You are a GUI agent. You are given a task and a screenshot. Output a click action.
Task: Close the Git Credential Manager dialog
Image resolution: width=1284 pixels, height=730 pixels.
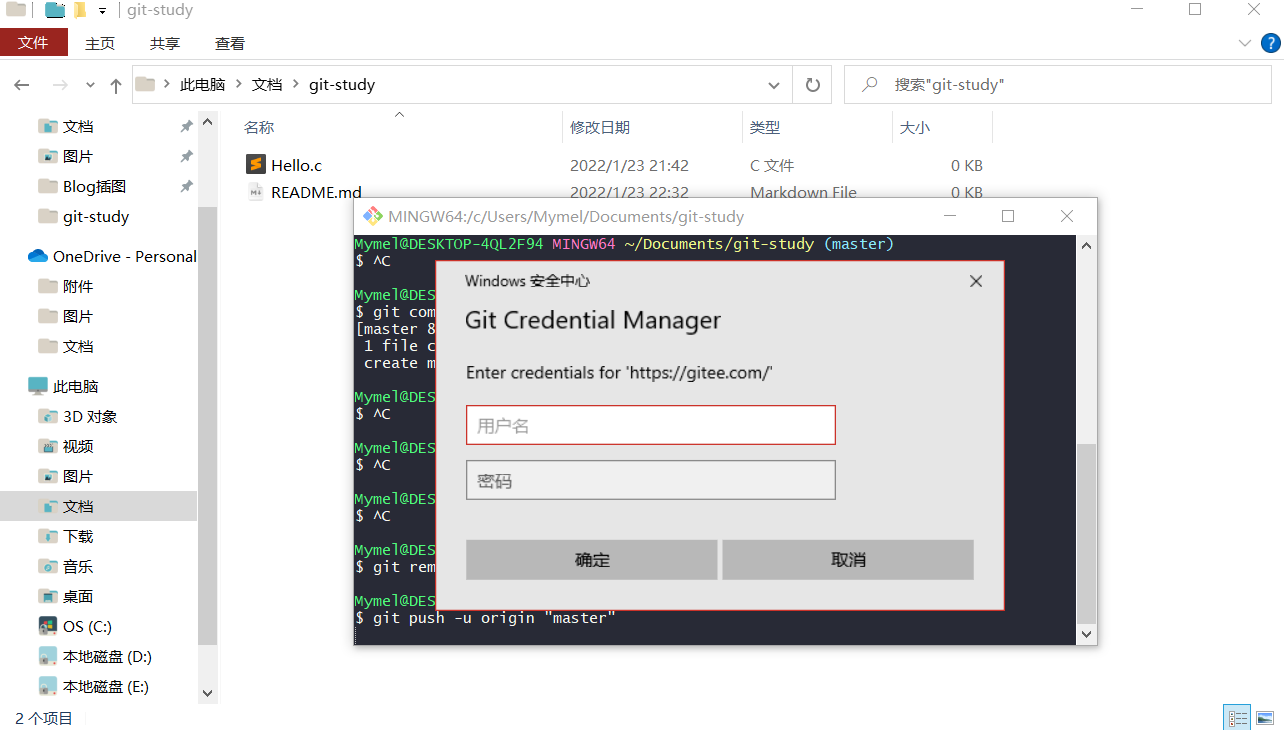976,281
